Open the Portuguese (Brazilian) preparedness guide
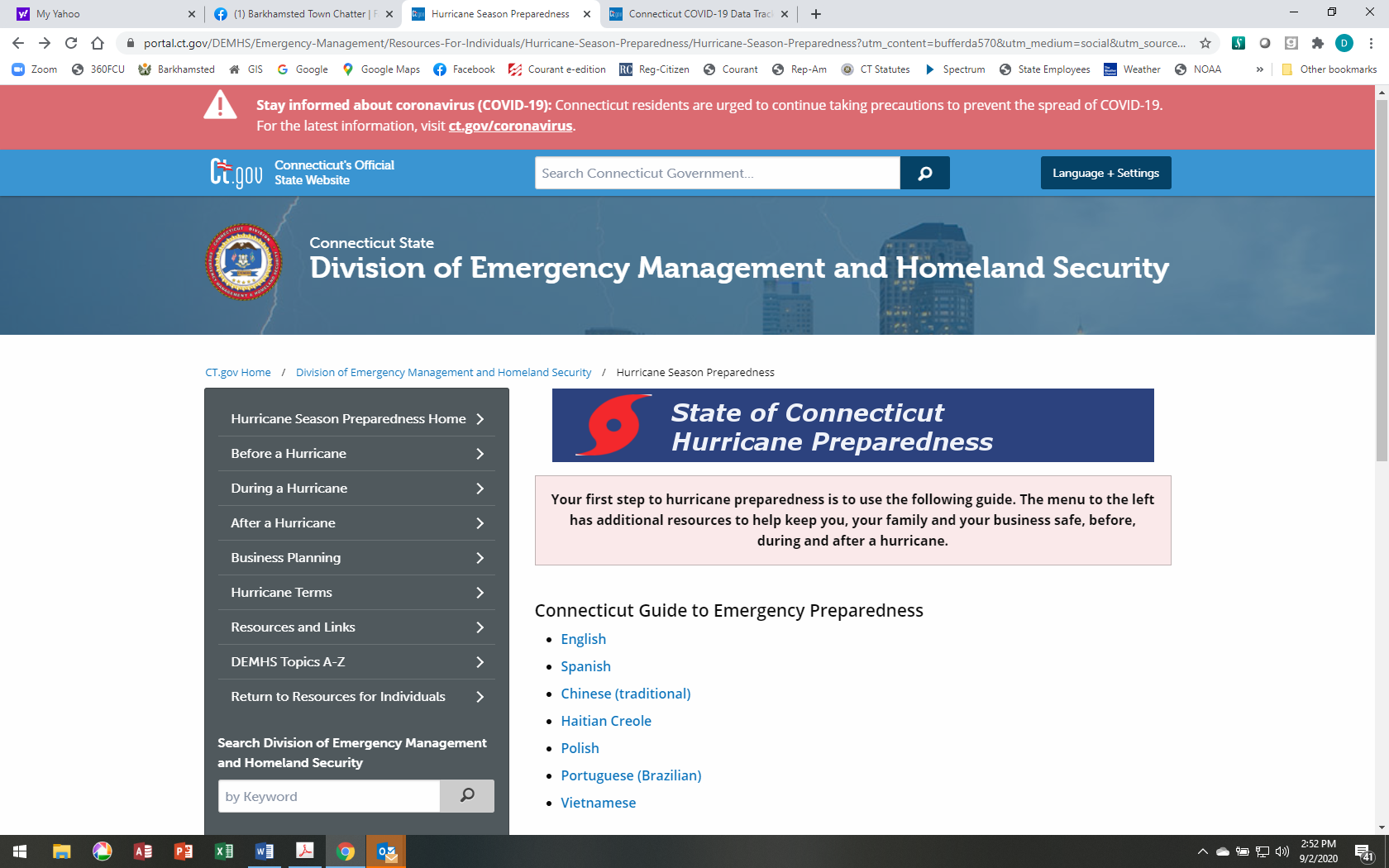1389x868 pixels. click(631, 775)
